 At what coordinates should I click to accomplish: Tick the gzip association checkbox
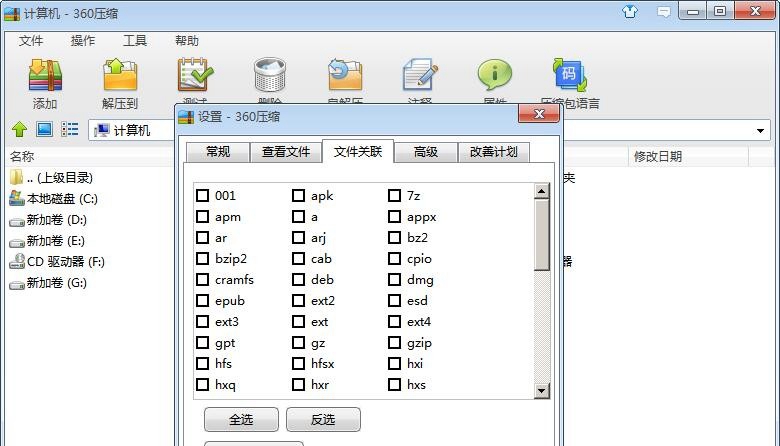394,343
